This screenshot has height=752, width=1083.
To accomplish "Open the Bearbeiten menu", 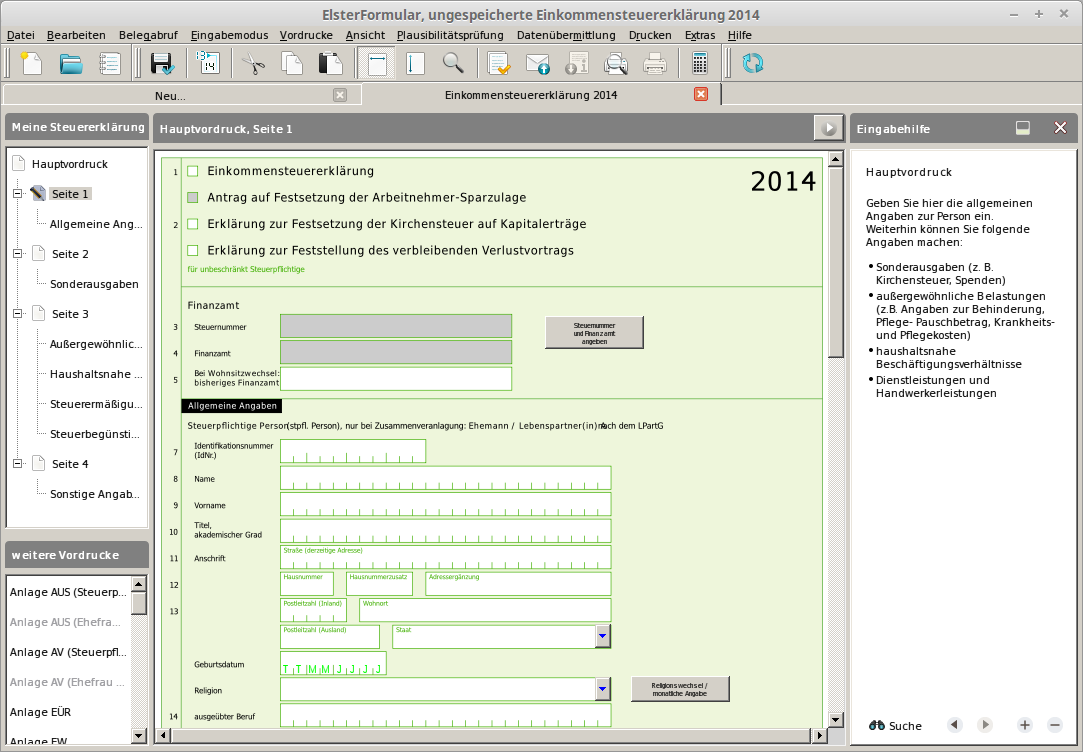I will (x=76, y=35).
